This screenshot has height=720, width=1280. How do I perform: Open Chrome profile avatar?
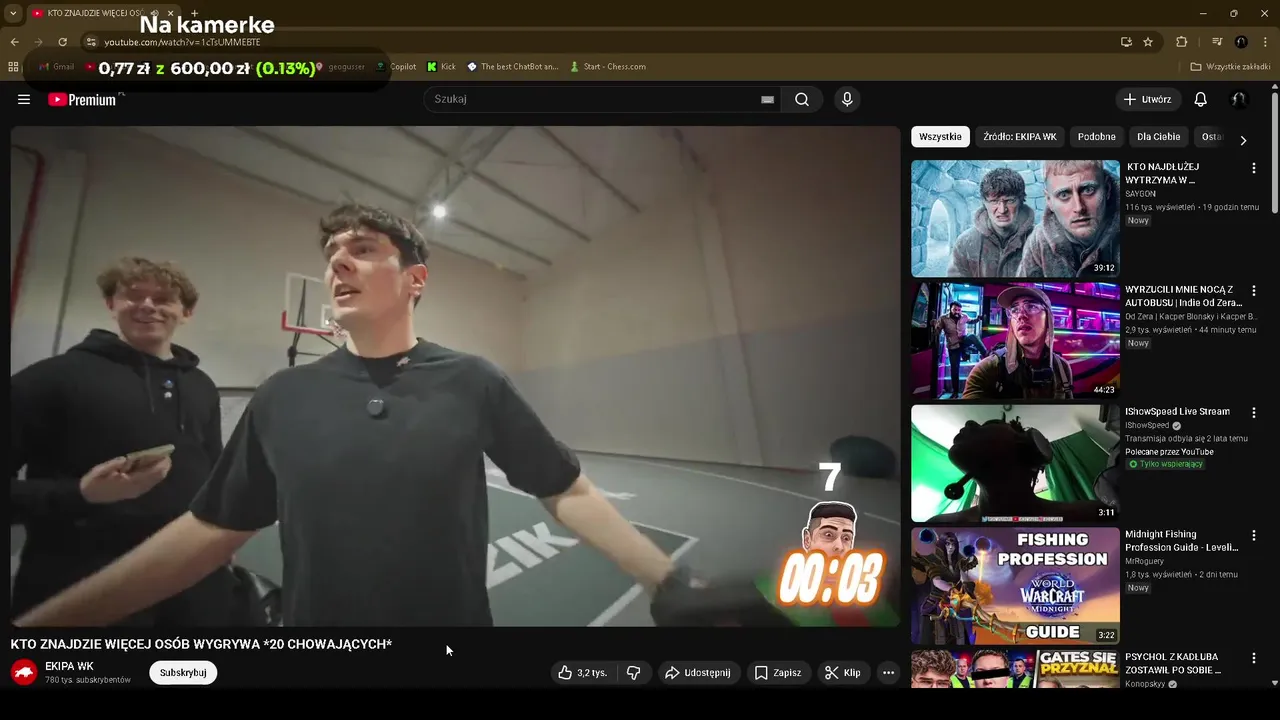pyautogui.click(x=1241, y=42)
